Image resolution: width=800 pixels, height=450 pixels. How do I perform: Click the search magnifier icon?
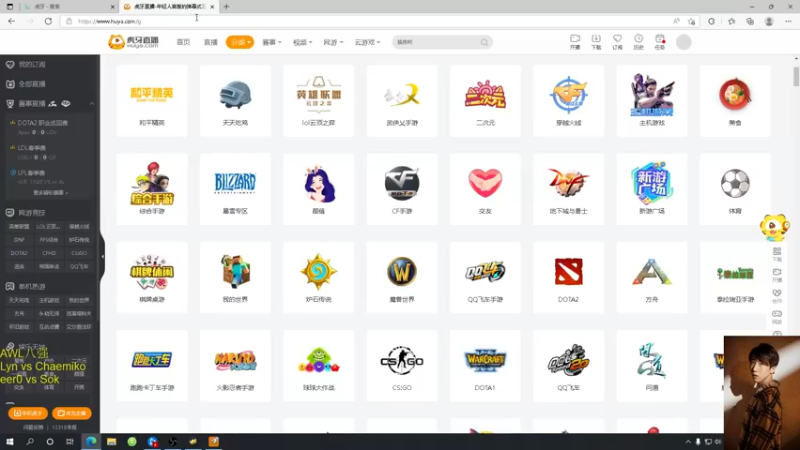point(484,42)
